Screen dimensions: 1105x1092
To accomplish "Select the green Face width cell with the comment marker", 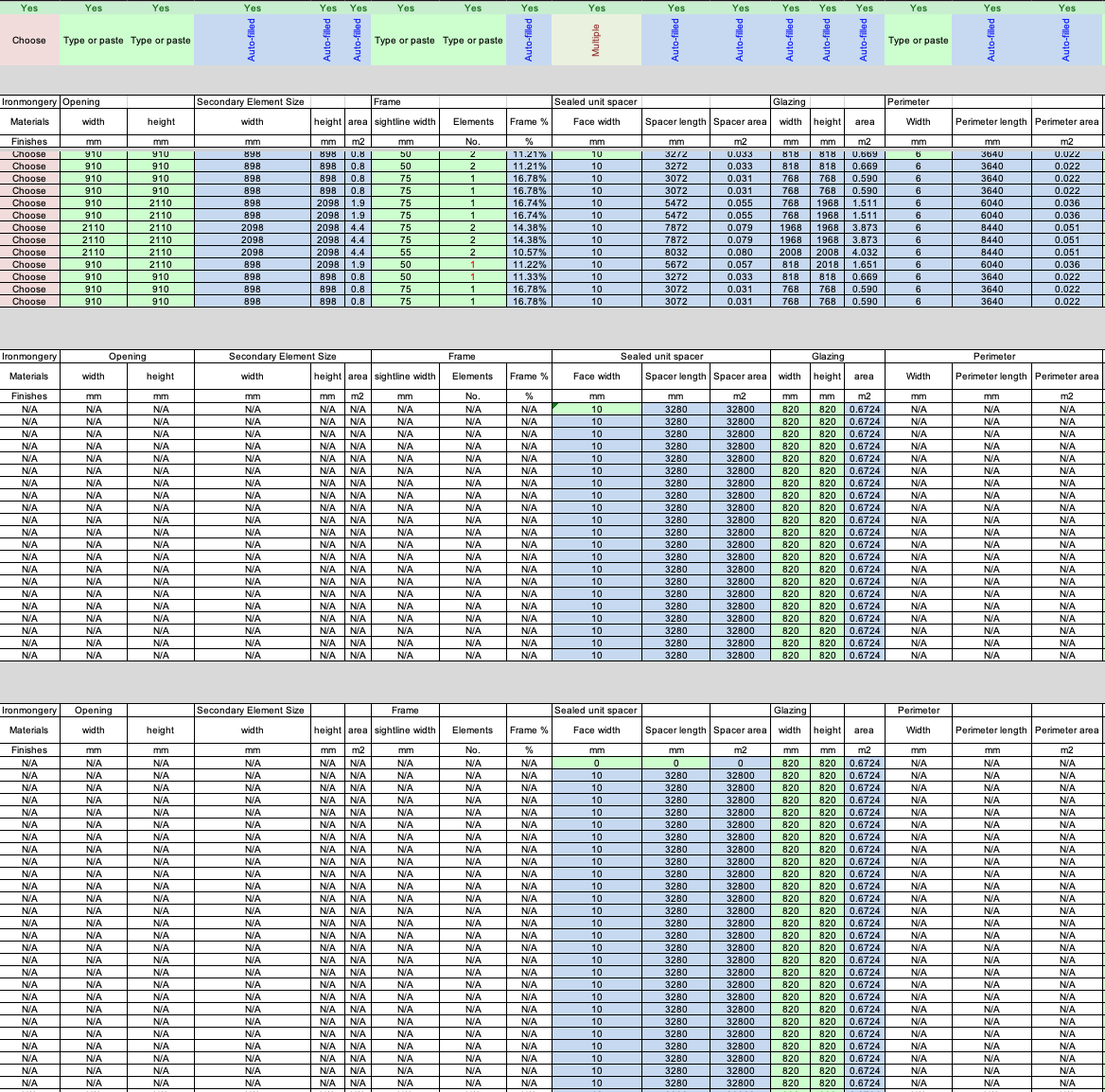I will coord(596,408).
